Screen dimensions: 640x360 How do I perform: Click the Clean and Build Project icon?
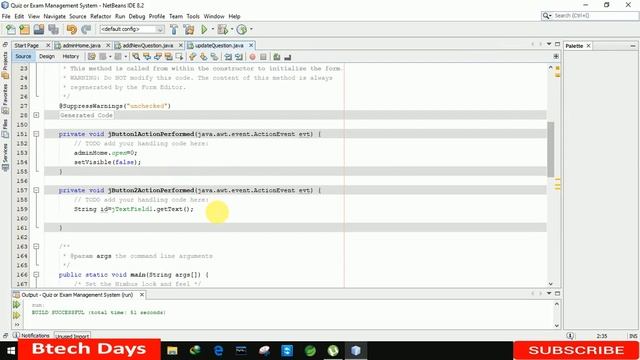pyautogui.click(x=189, y=29)
